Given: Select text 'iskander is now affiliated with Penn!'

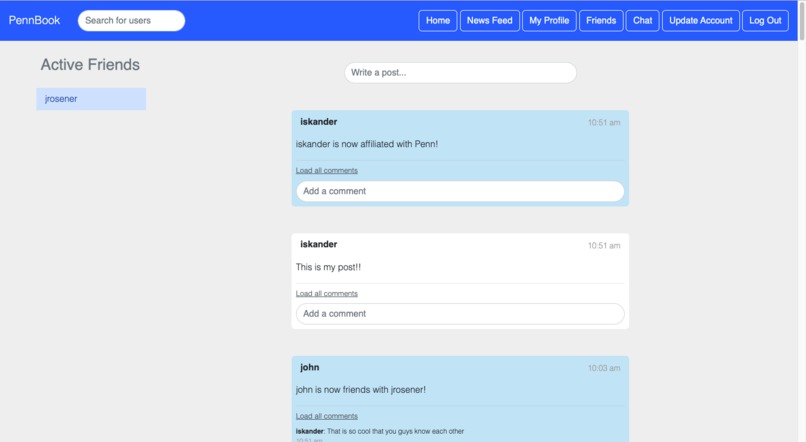Looking at the screenshot, I should point(367,144).
